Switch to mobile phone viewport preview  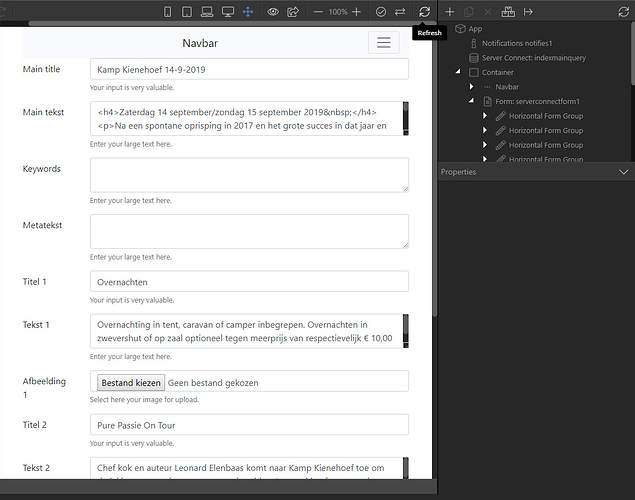(167, 12)
